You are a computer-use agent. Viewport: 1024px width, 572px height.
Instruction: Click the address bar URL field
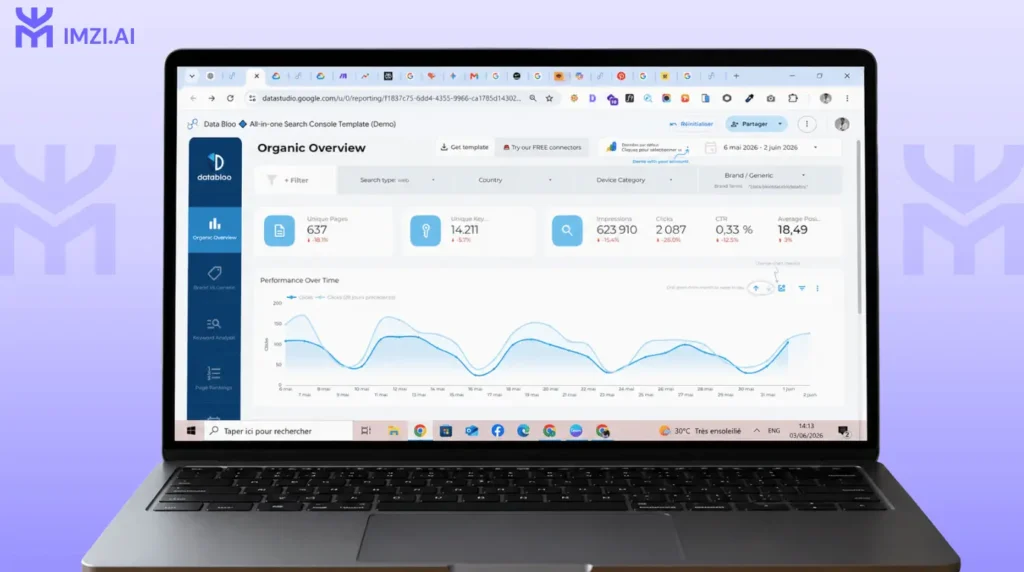tap(391, 99)
